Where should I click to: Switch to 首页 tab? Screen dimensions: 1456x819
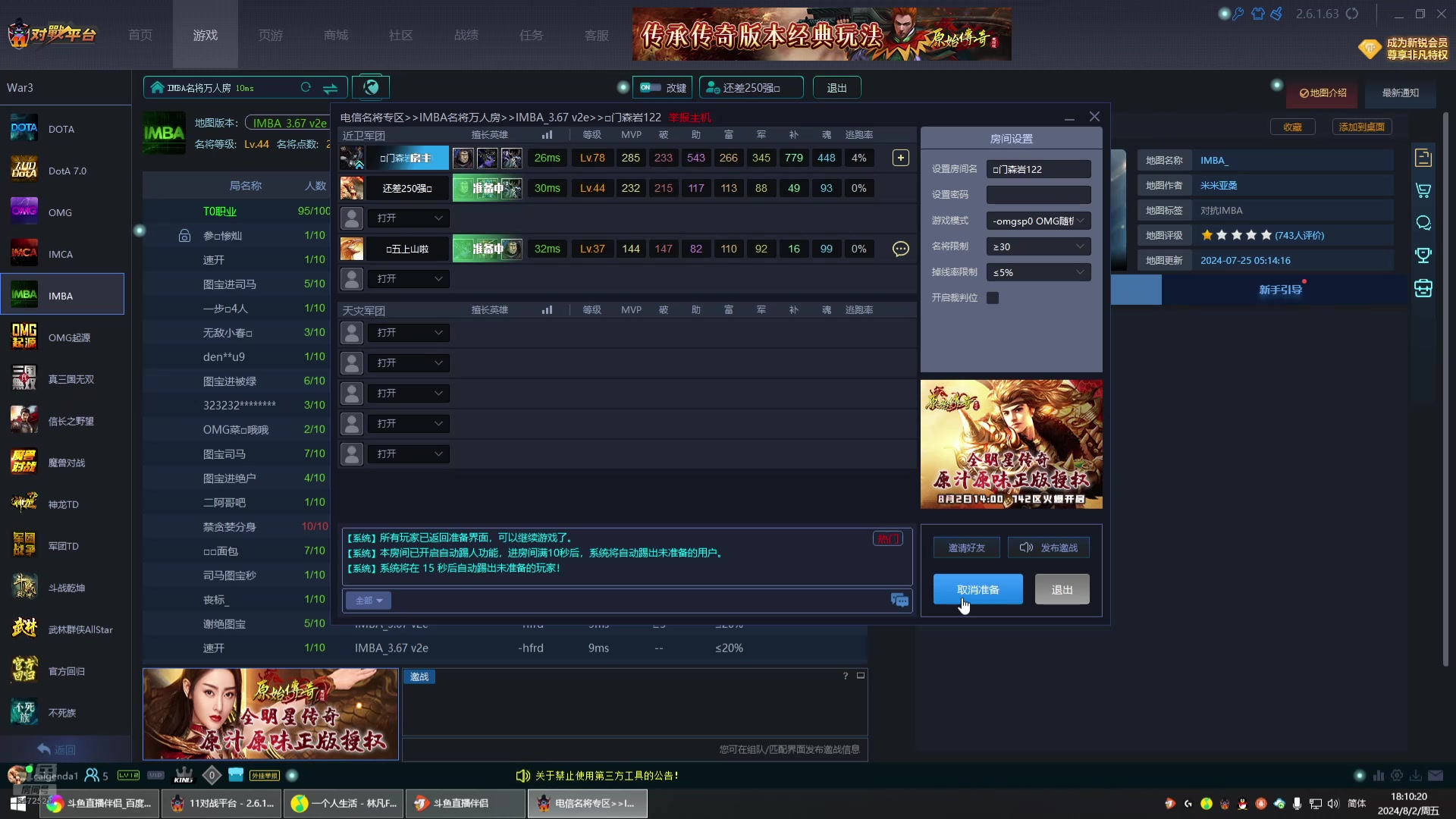pyautogui.click(x=140, y=35)
